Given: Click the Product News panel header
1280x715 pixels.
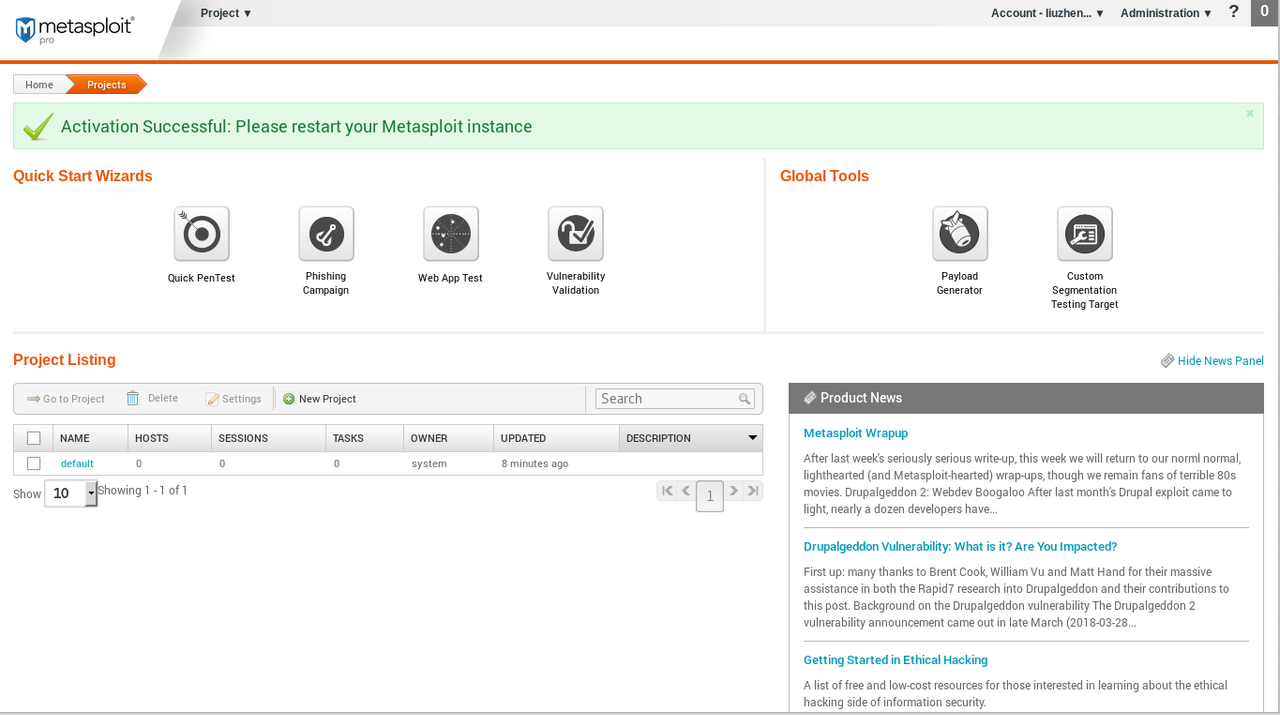Looking at the screenshot, I should 1026,398.
